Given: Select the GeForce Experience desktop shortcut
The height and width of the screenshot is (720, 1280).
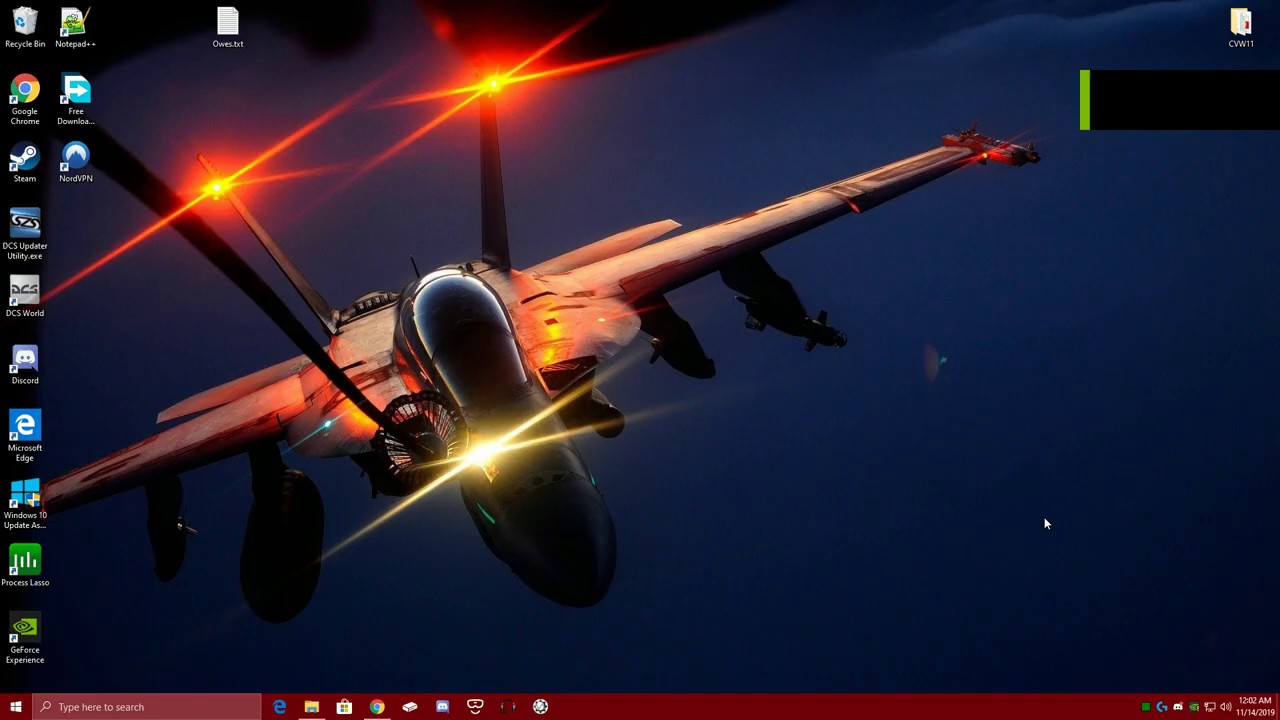Looking at the screenshot, I should click(x=25, y=640).
